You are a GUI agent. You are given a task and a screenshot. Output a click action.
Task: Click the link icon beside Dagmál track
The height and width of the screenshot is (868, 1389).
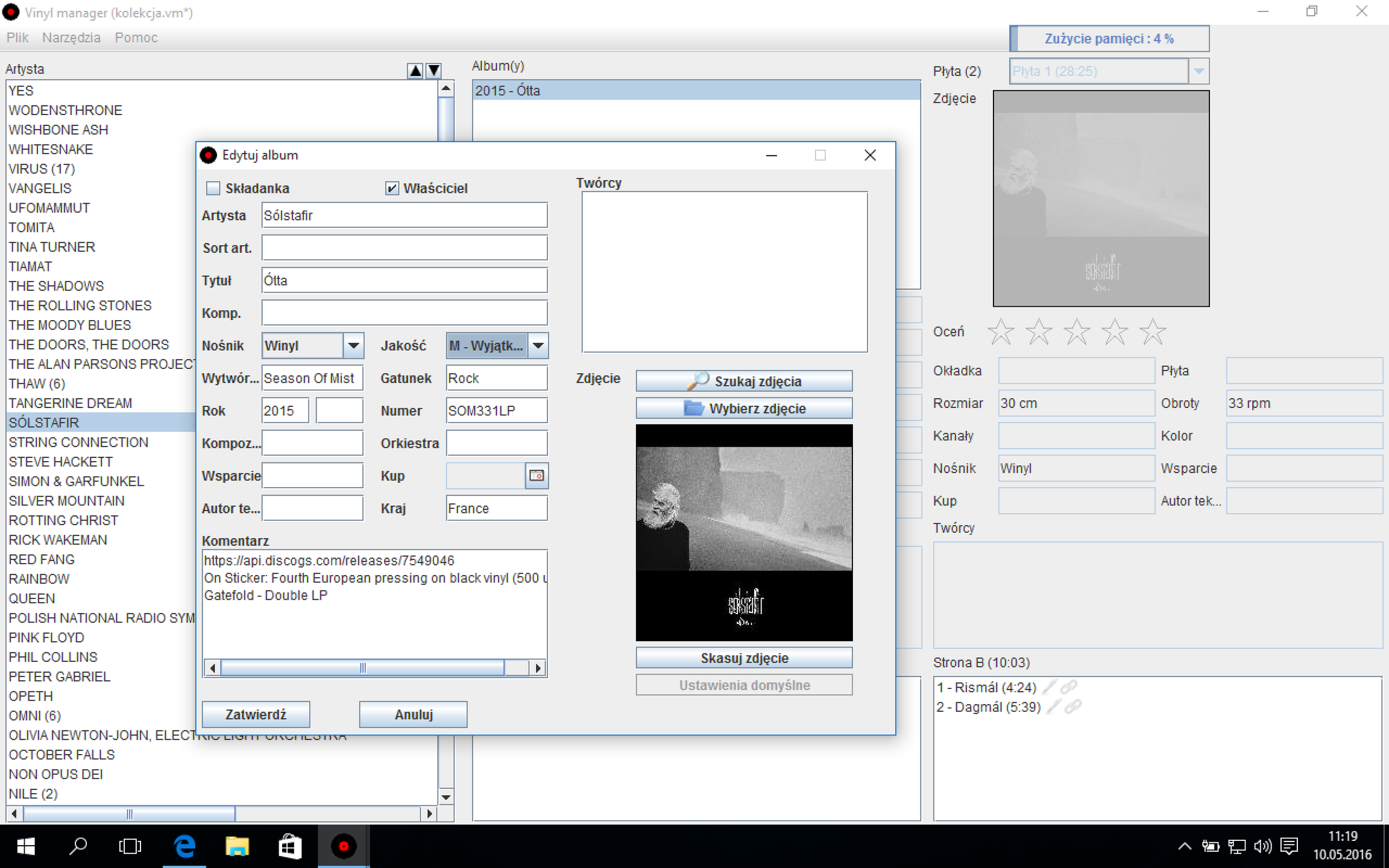(1073, 706)
